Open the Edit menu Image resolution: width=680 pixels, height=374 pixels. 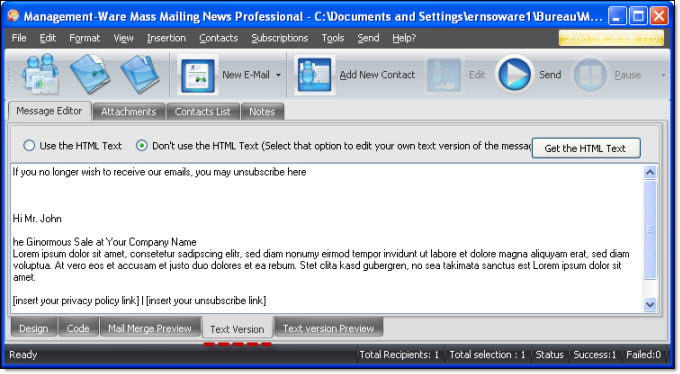click(48, 38)
